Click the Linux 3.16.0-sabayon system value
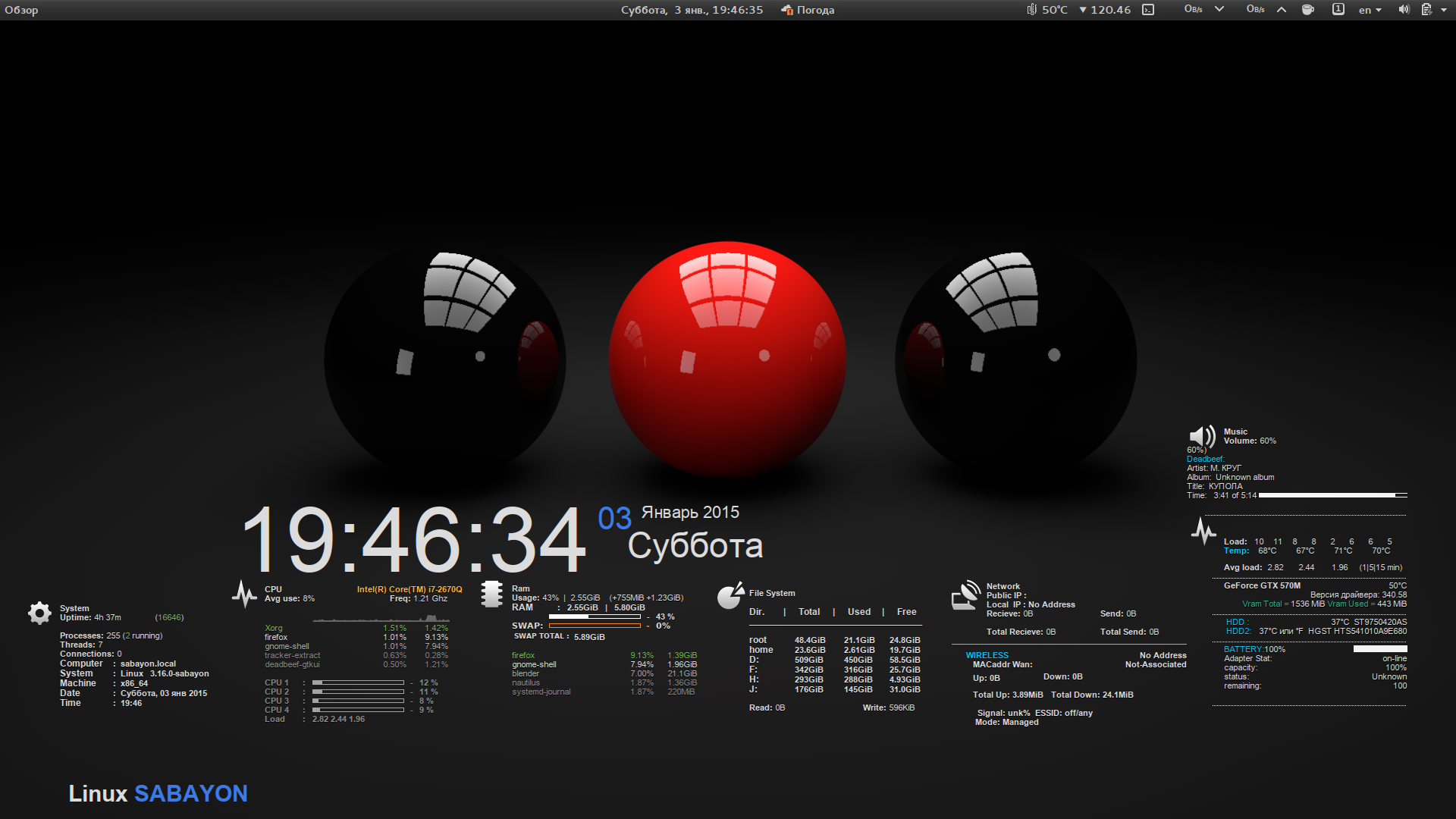The height and width of the screenshot is (819, 1456). click(x=165, y=673)
